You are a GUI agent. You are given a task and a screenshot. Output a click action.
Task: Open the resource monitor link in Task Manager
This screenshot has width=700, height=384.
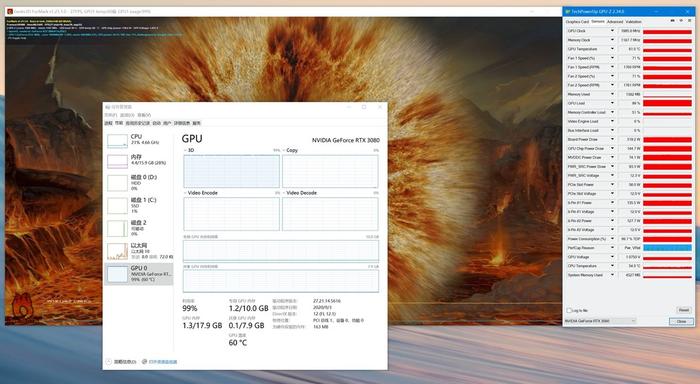[162, 362]
